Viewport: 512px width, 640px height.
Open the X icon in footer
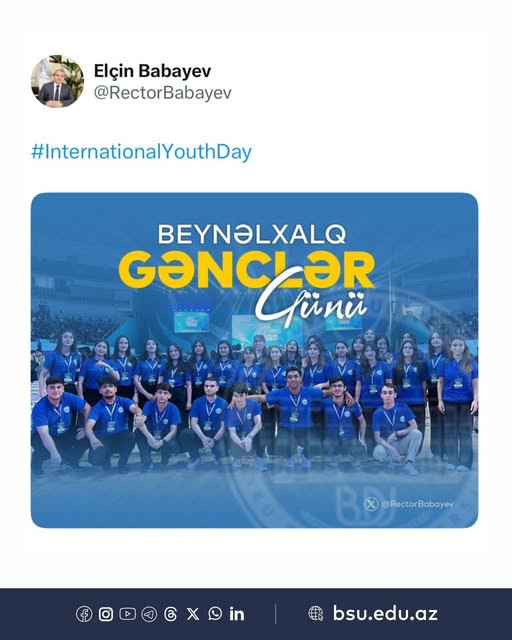(x=193, y=614)
